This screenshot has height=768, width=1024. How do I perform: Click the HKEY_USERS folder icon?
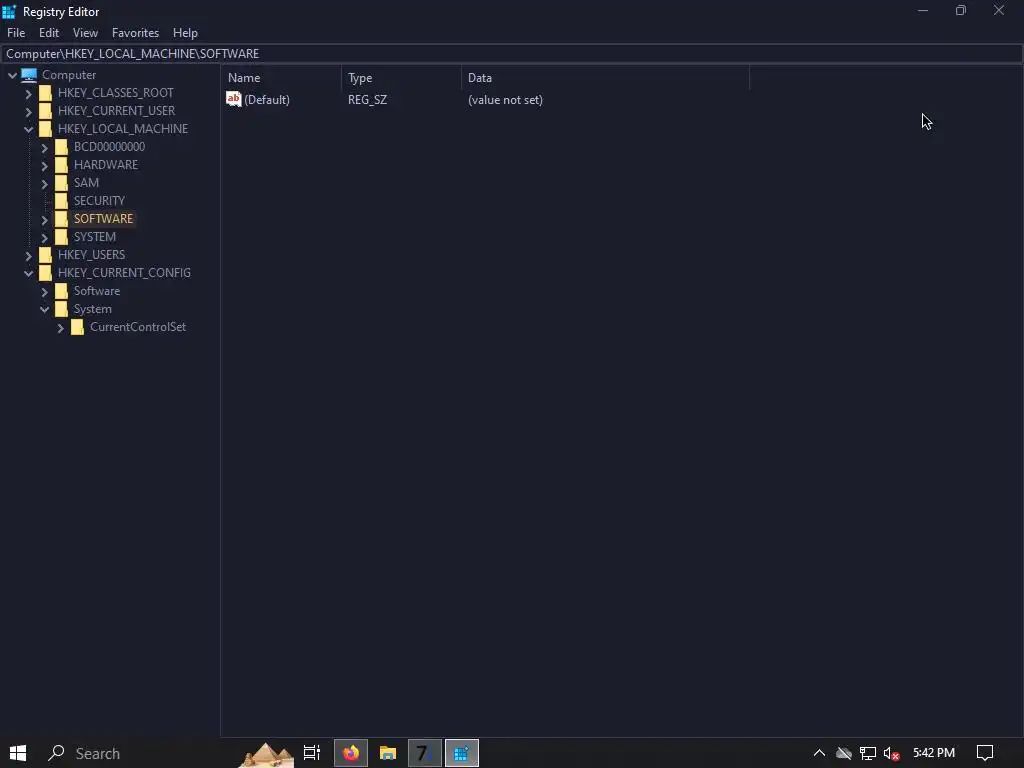[45, 255]
